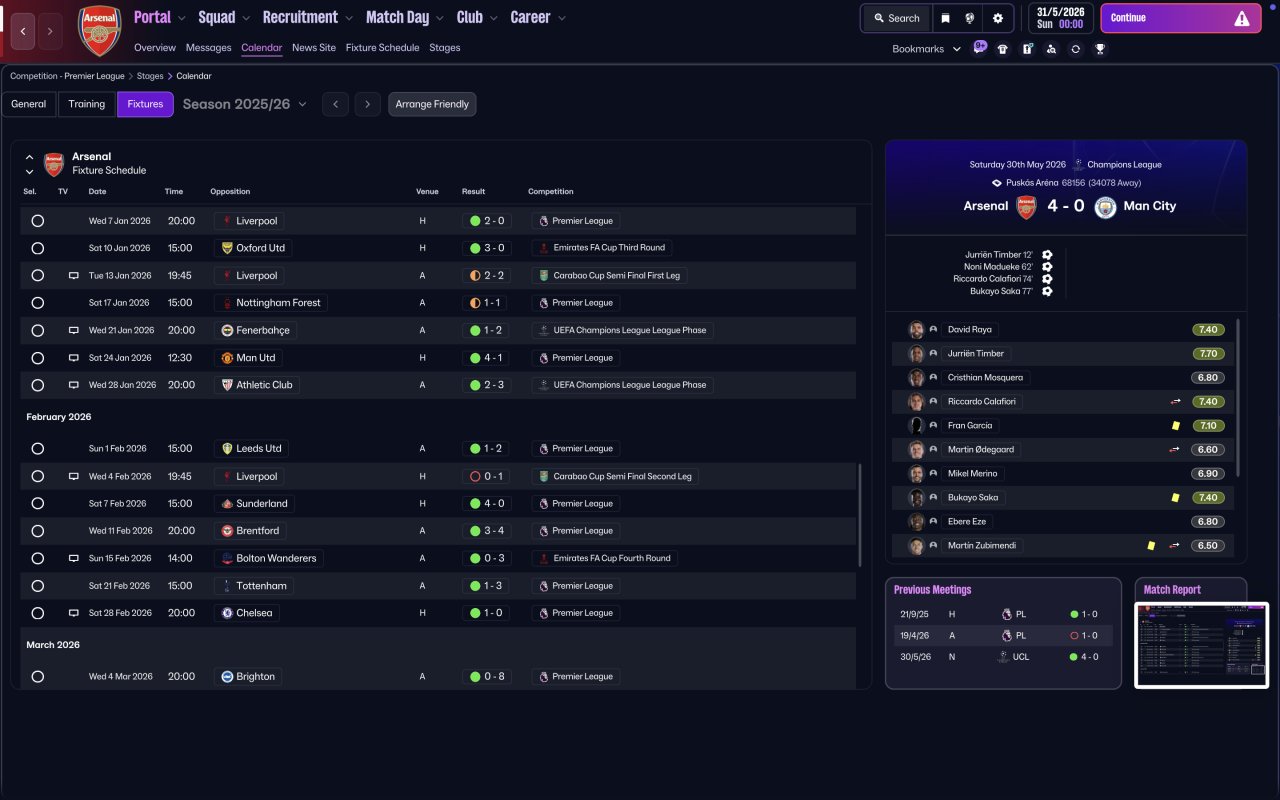Click the Tottenham club badge in fixtures
Image resolution: width=1280 pixels, height=800 pixels.
227,586
